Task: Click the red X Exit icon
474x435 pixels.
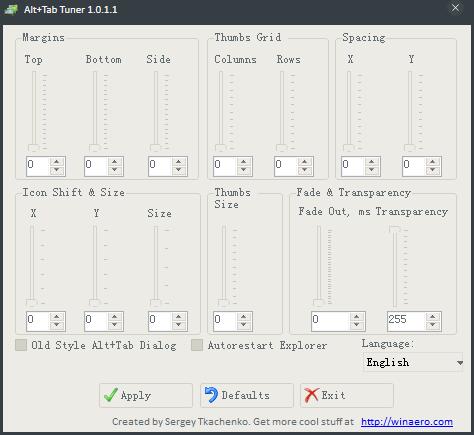Action: click(x=311, y=395)
